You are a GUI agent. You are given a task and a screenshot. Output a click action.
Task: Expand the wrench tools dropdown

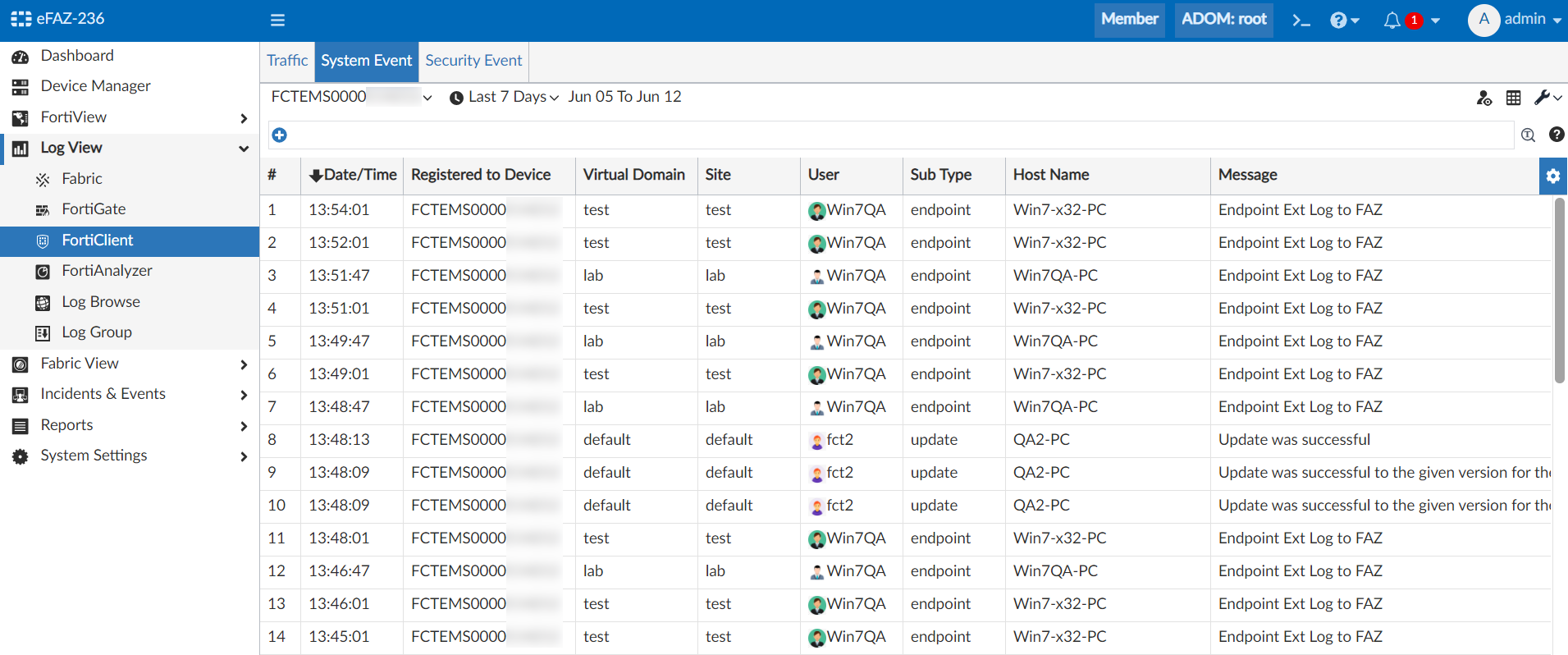click(1547, 98)
